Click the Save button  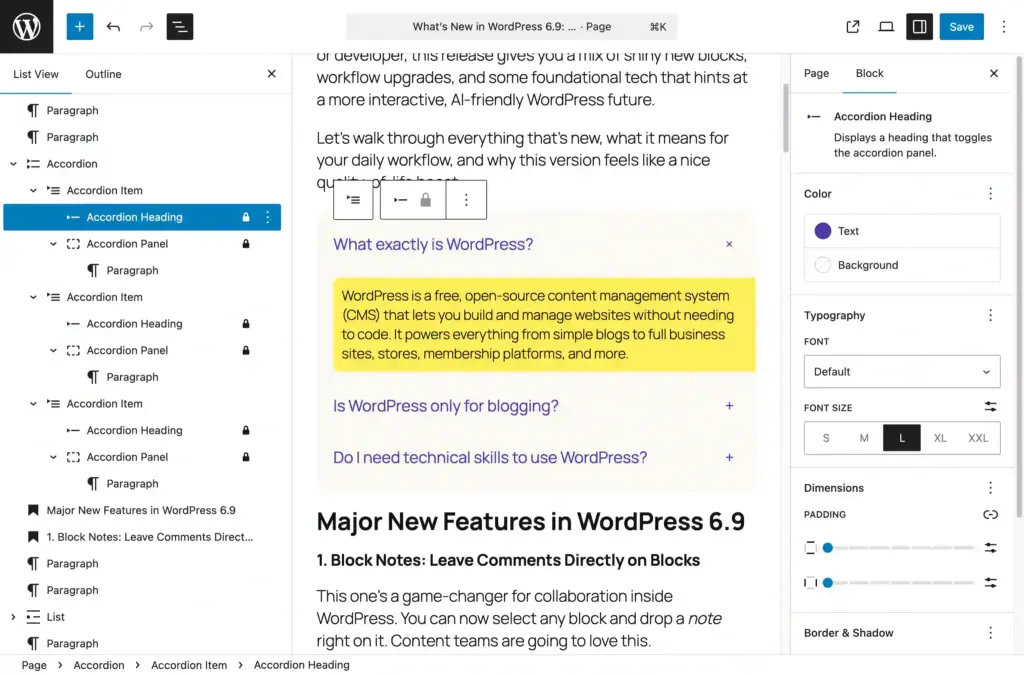click(x=961, y=26)
